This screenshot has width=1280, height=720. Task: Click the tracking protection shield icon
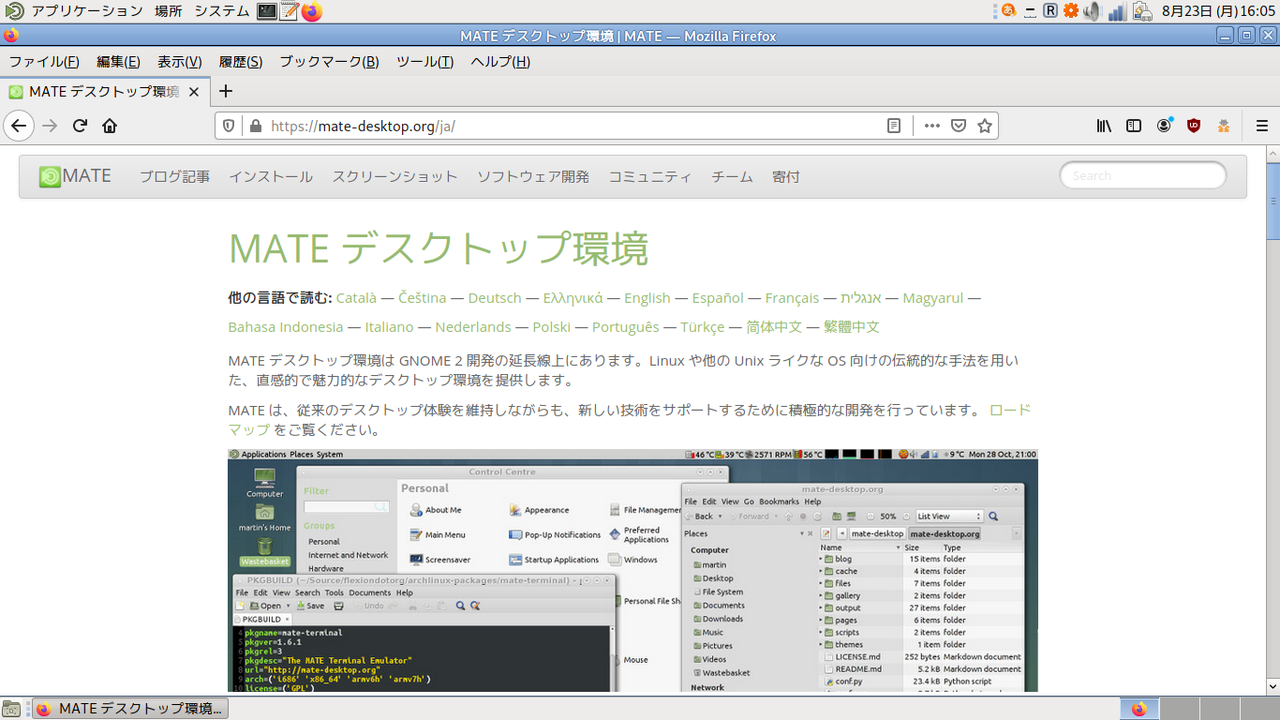[228, 126]
